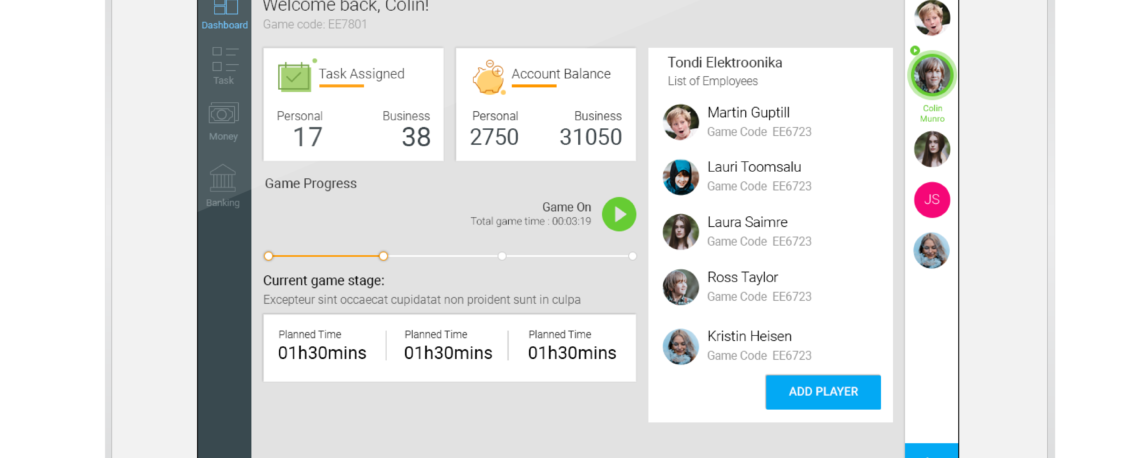Click the Personal tasks count 17
Viewport: 1140px width, 458px height.
point(307,137)
